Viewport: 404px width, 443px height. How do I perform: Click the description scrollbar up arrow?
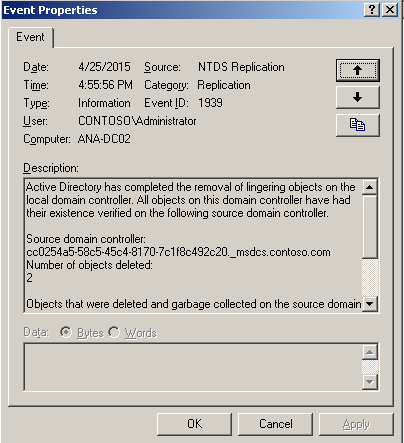(369, 187)
